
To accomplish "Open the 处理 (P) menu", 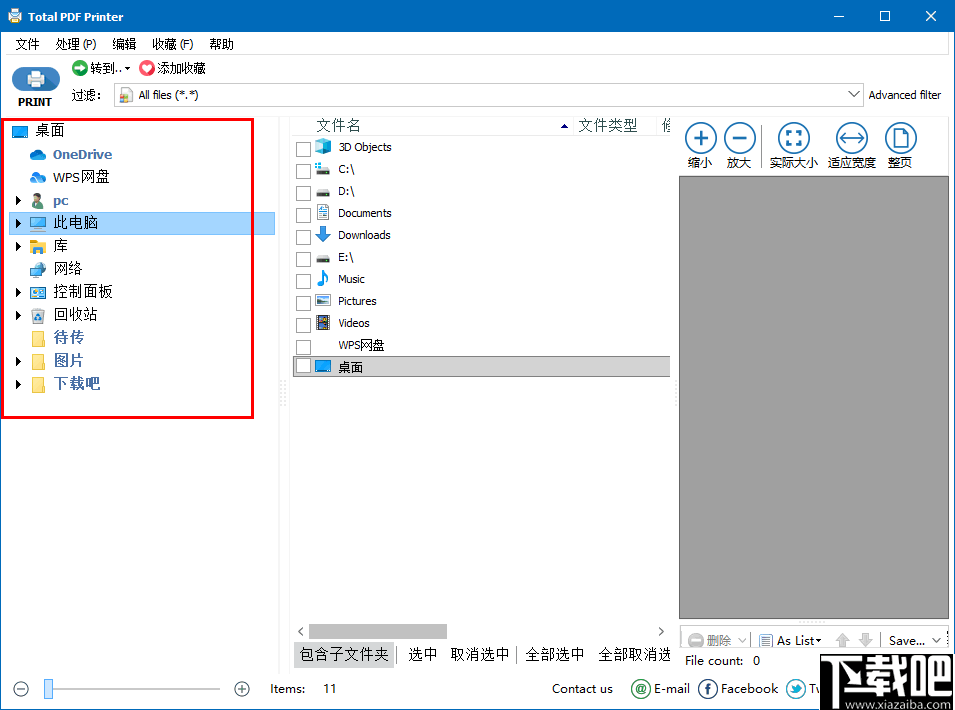I will coord(75,44).
